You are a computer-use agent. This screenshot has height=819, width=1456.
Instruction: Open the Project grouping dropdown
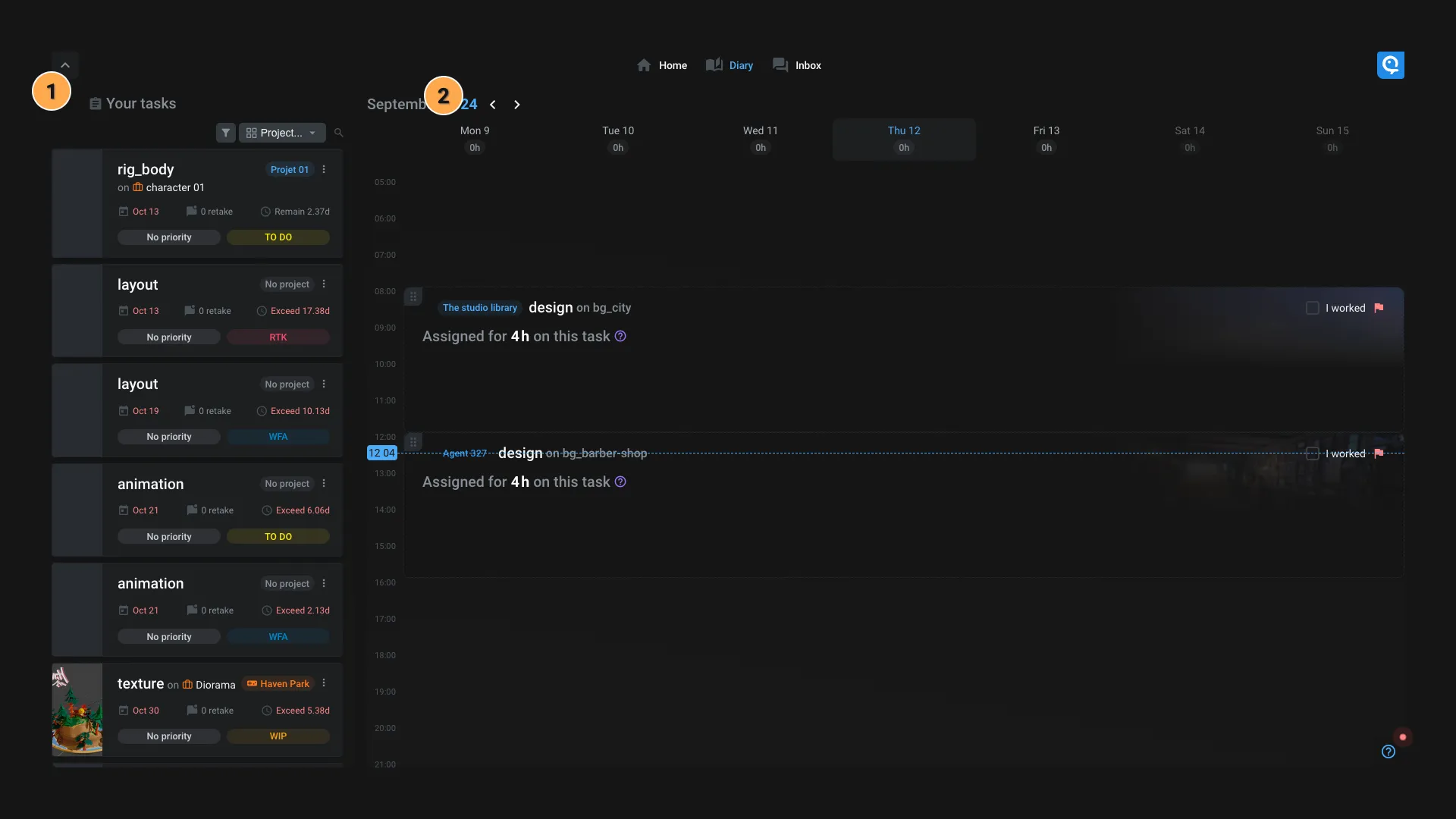point(282,133)
